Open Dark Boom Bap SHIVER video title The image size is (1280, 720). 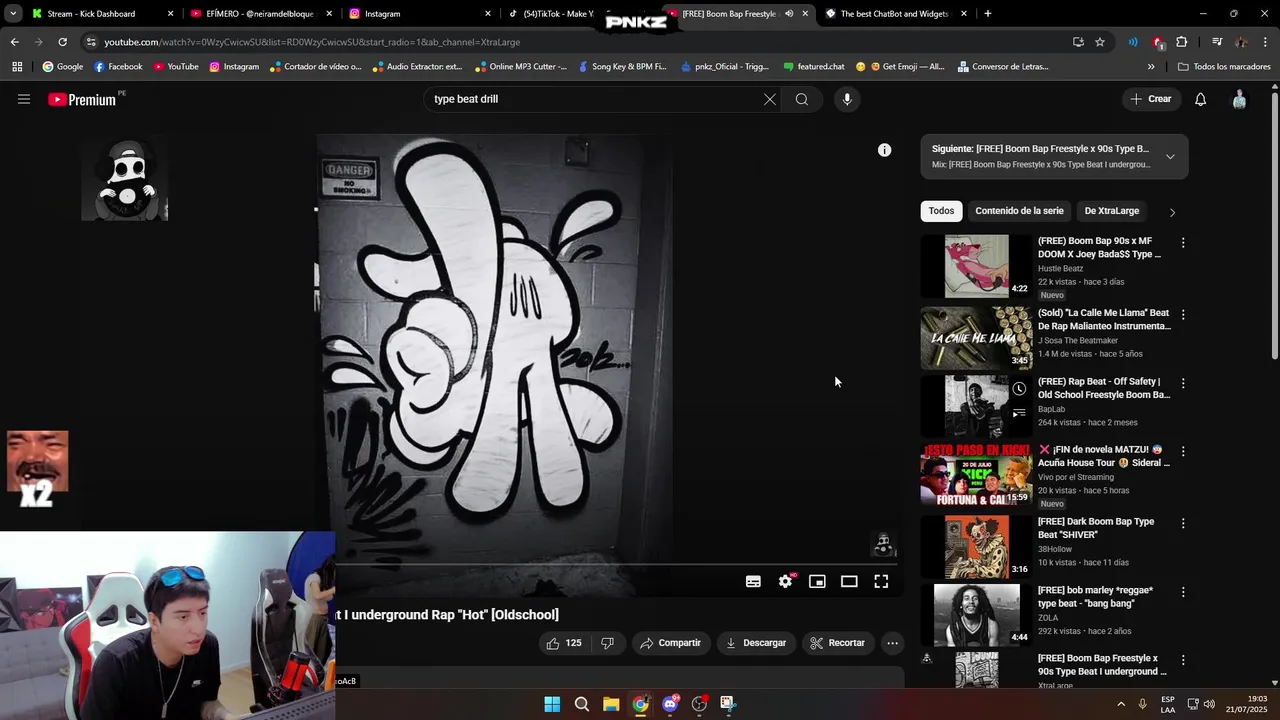1096,528
